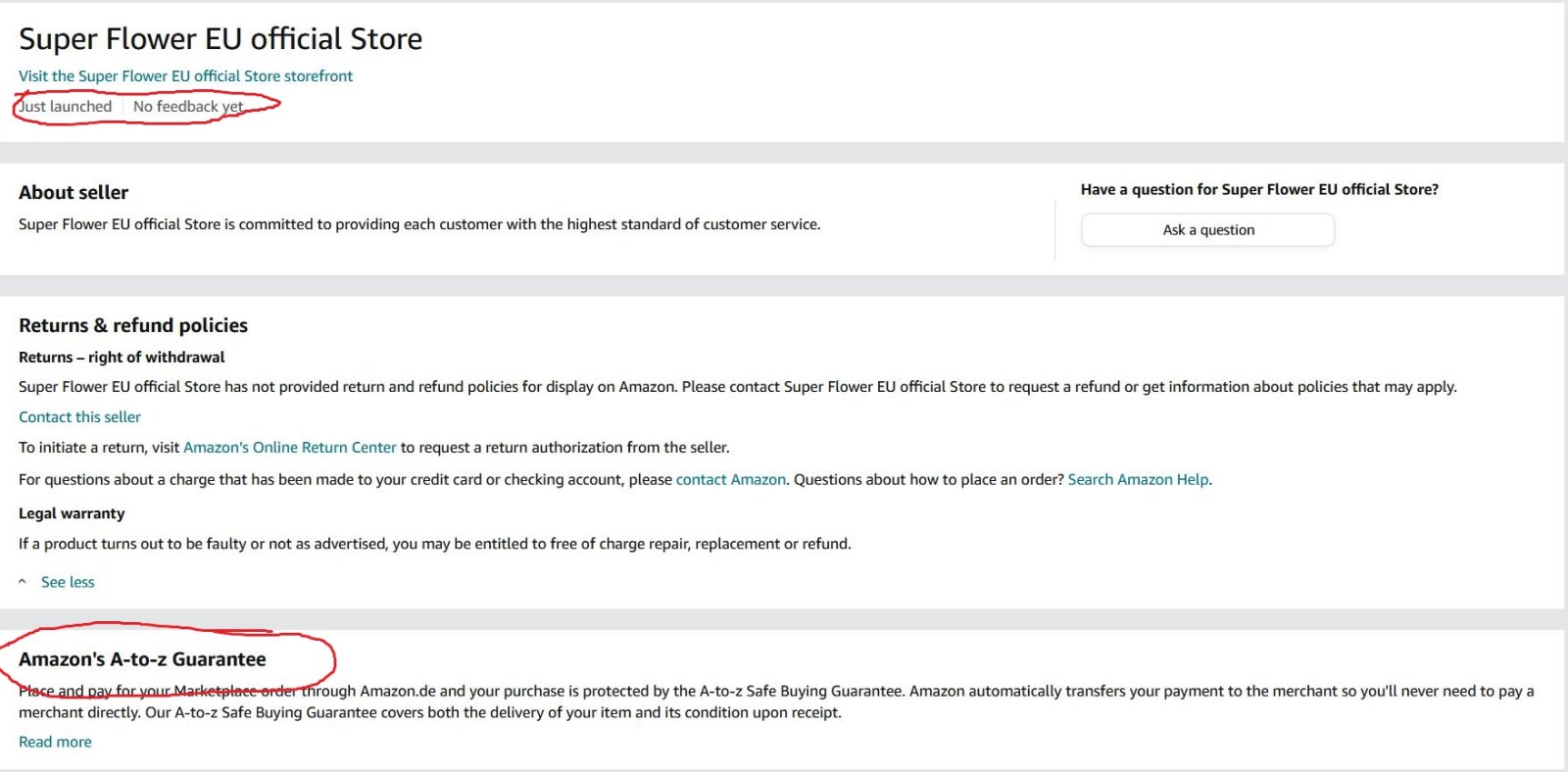
Task: Open Super Flower EU official Store storefront link
Action: [x=185, y=75]
